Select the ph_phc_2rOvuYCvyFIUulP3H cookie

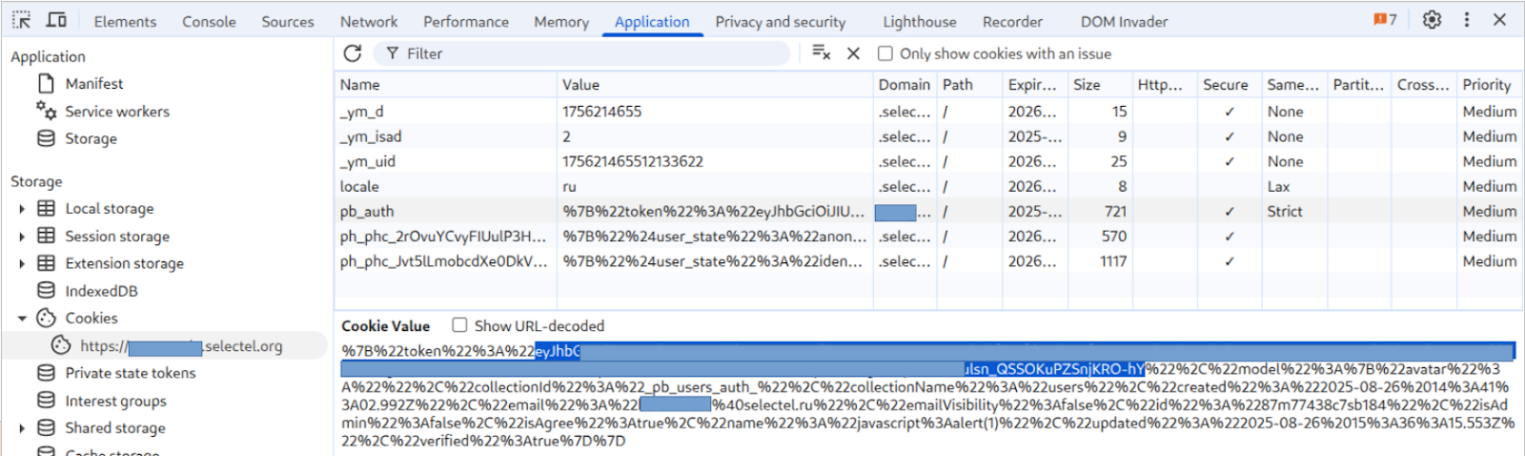[929, 237]
